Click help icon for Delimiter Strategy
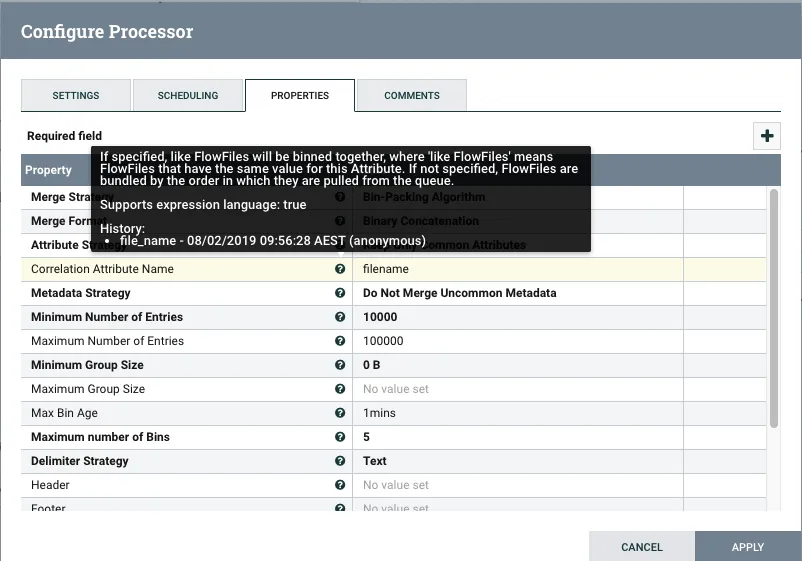802x561 pixels. pyautogui.click(x=340, y=461)
